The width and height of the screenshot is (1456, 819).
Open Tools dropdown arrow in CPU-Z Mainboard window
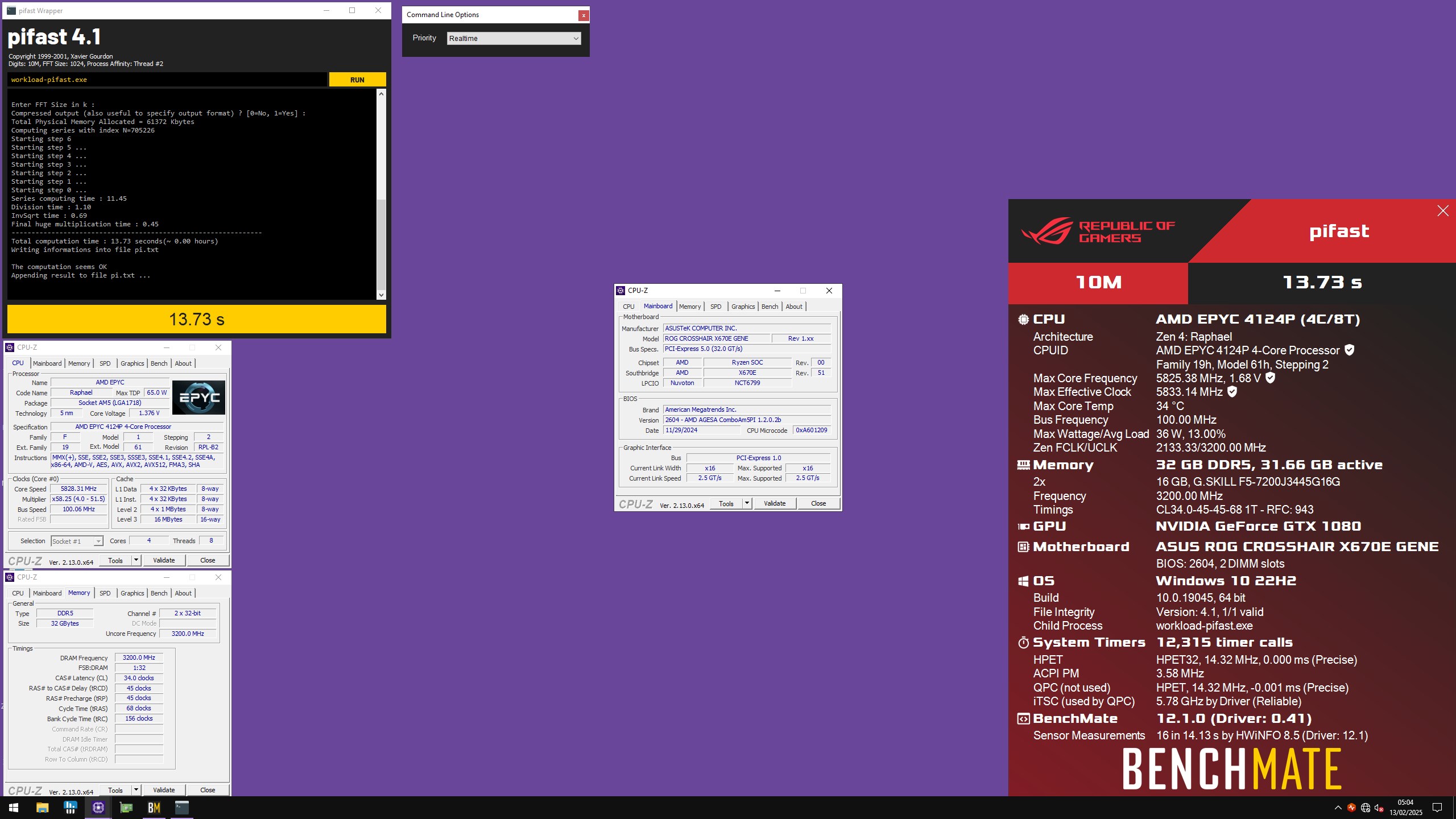point(747,503)
